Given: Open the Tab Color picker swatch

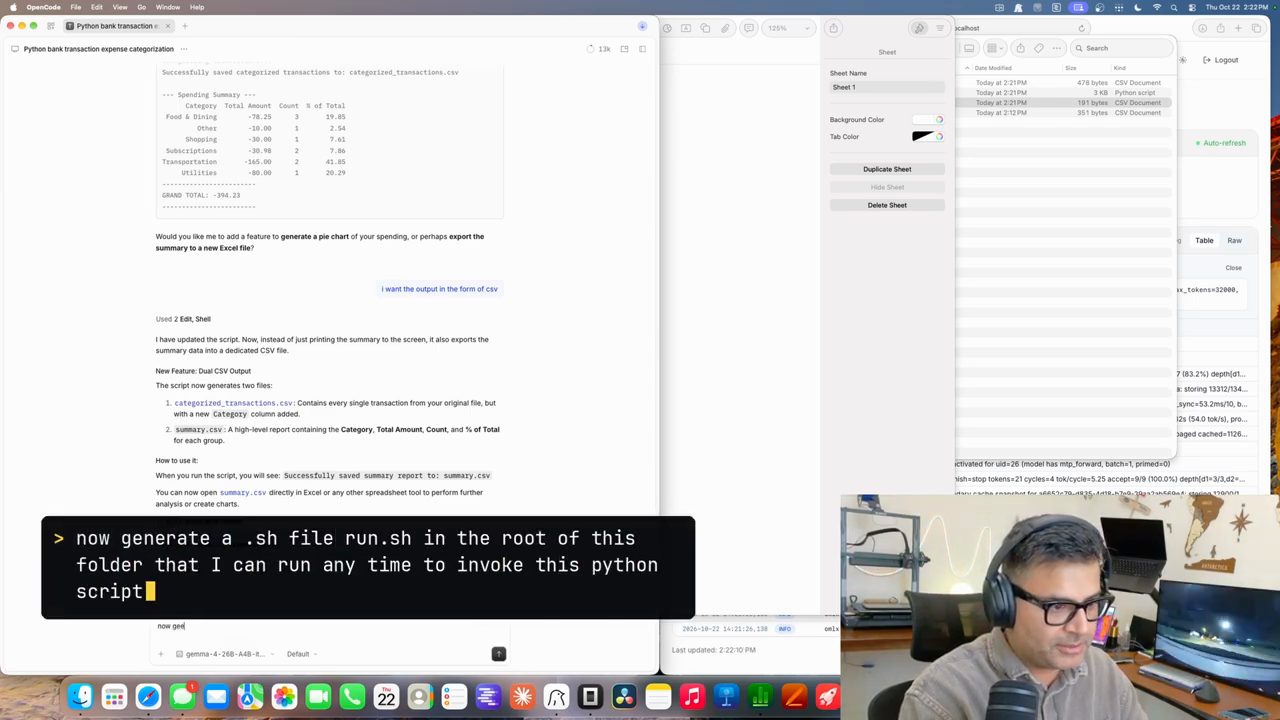Looking at the screenshot, I should tap(928, 137).
